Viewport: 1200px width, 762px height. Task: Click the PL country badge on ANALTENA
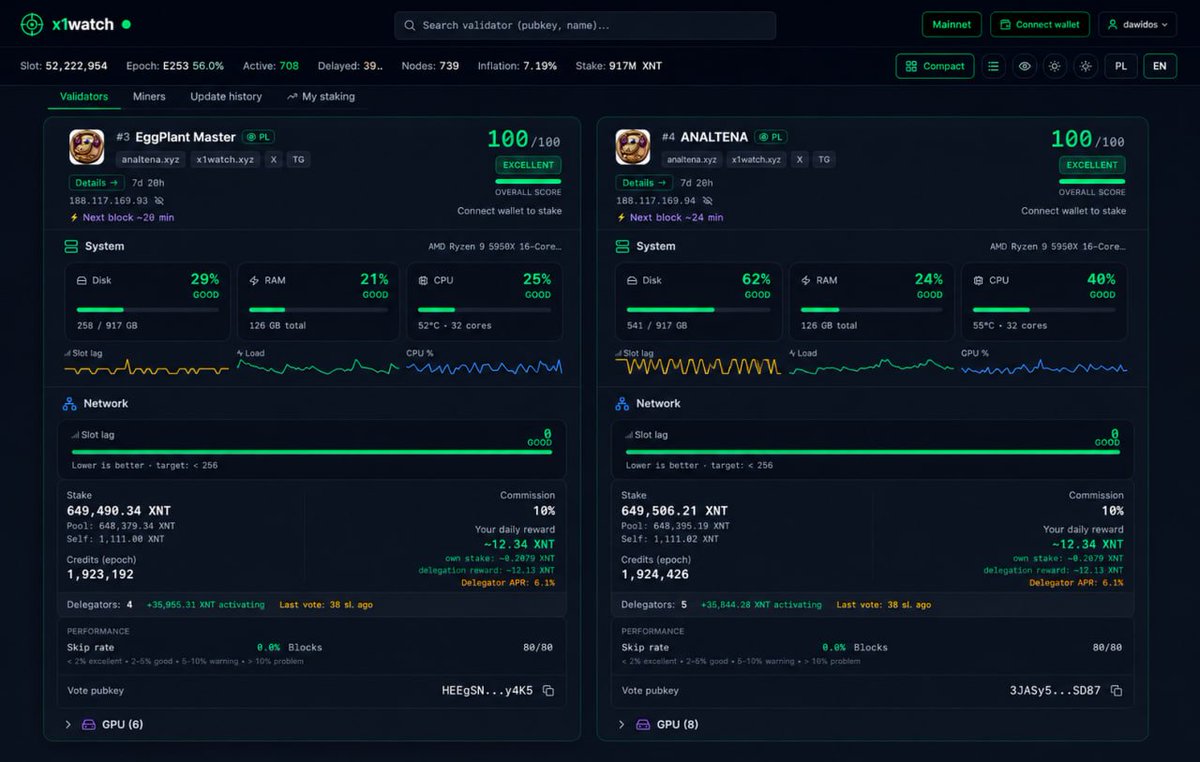[x=771, y=137]
